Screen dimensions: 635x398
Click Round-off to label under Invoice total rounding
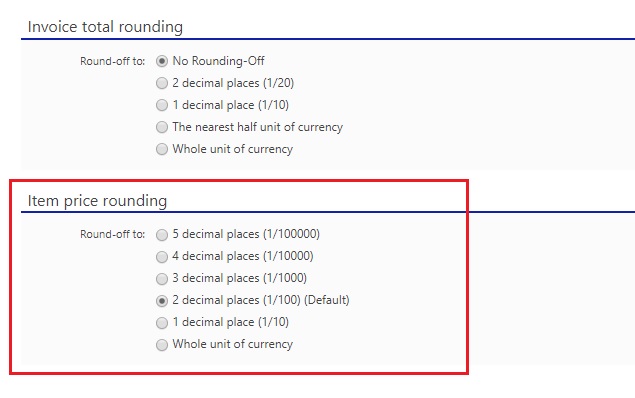pyautogui.click(x=112, y=61)
